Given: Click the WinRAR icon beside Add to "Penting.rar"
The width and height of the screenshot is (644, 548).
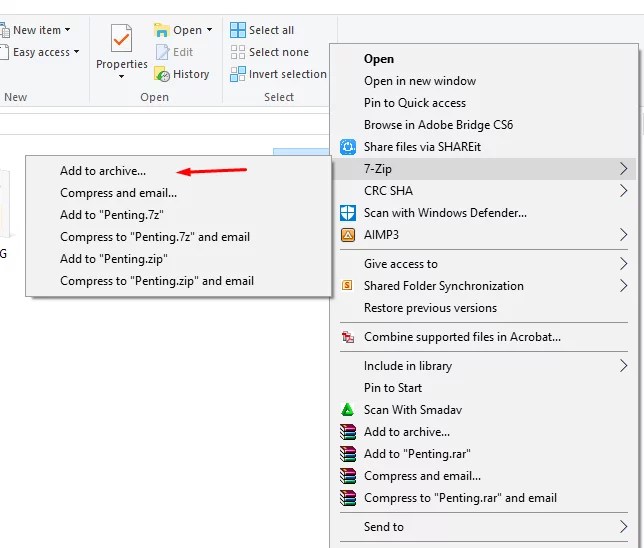Looking at the screenshot, I should pos(348,454).
